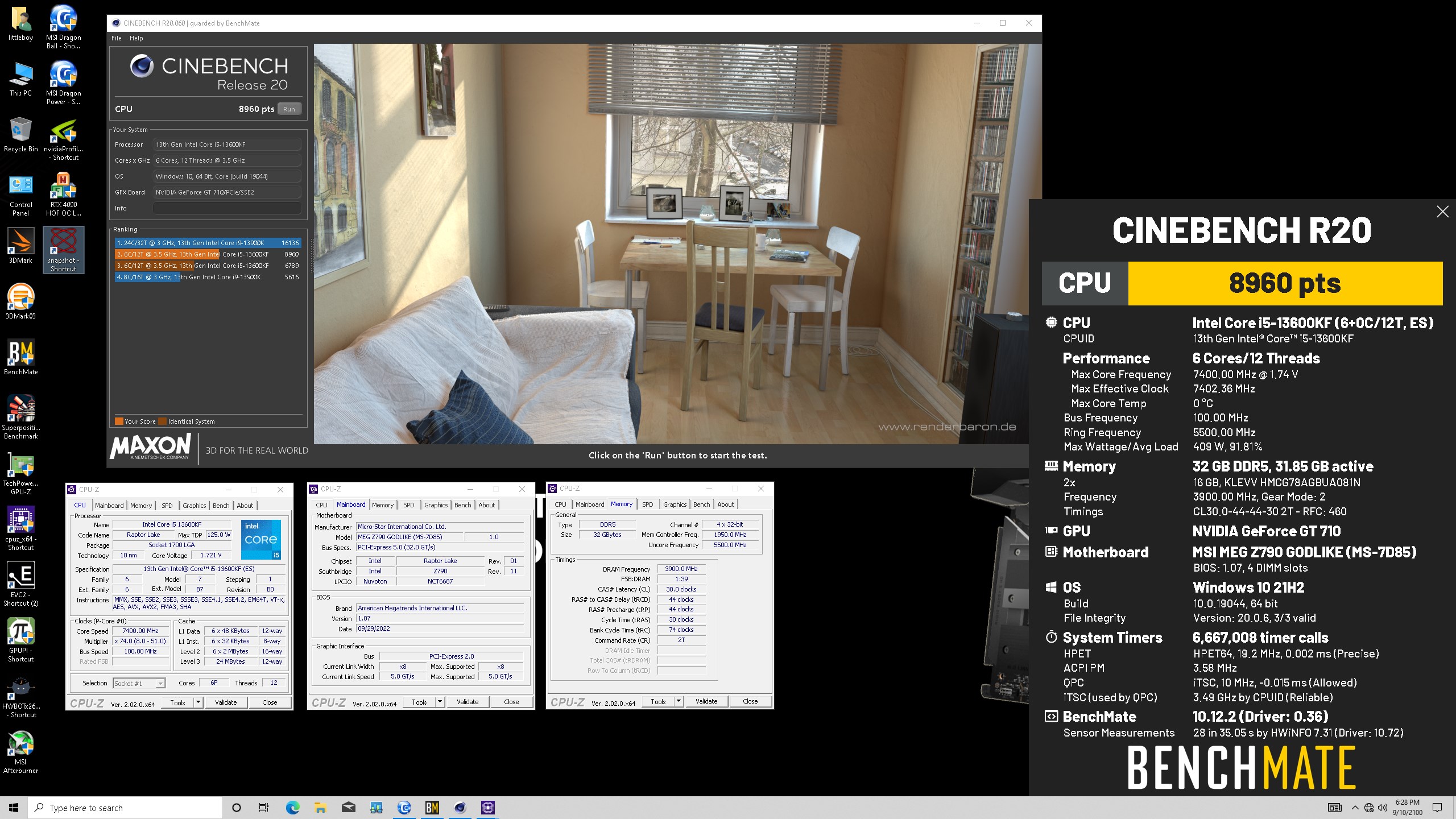Image resolution: width=1456 pixels, height=819 pixels.
Task: Open EVC2 shortcut icon
Action: point(20,584)
